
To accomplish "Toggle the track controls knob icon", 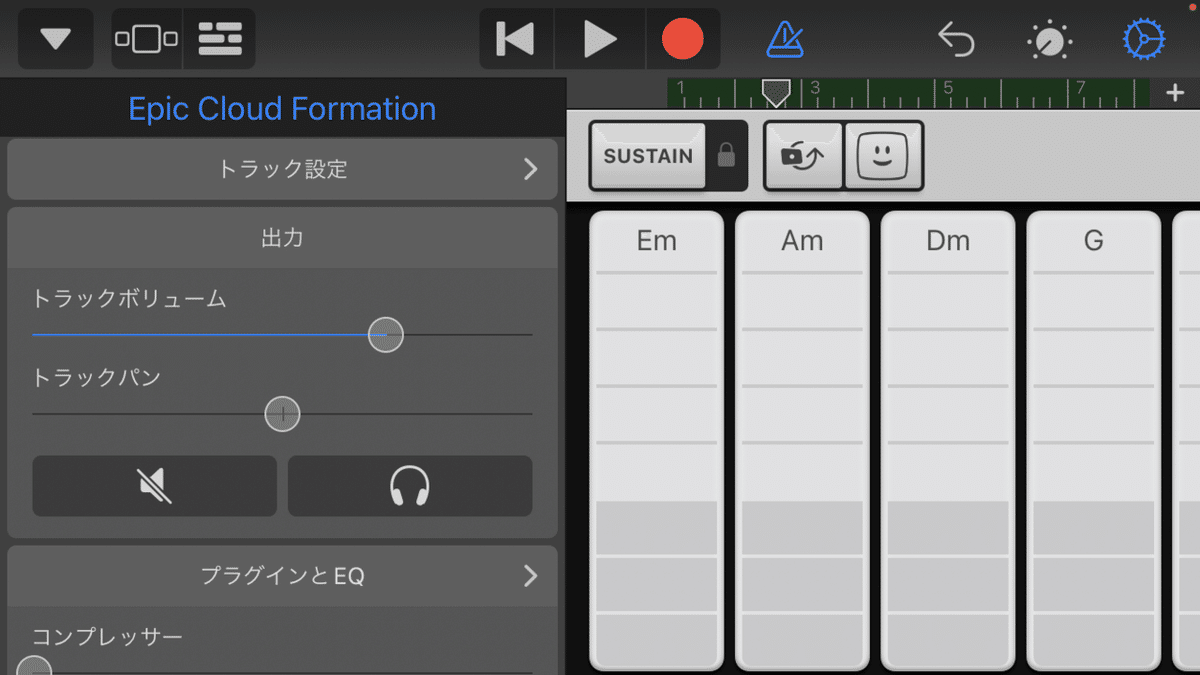I will (1049, 39).
